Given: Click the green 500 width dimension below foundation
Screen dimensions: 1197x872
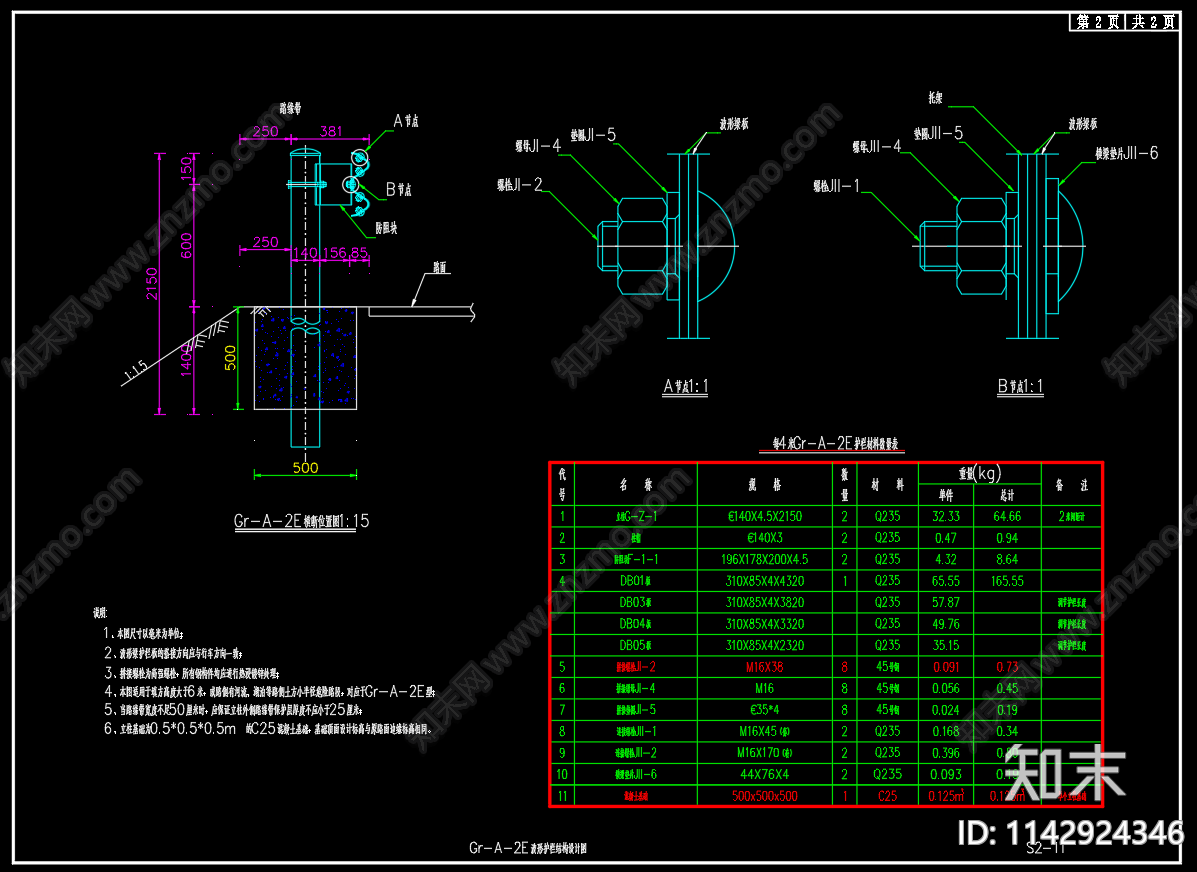Looking at the screenshot, I should 305,467.
